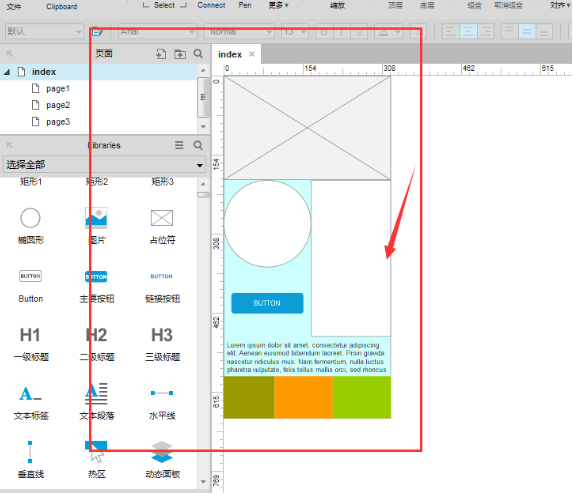Viewport: 573px width, 494px height.
Task: Select page2 in the page tree
Action: click(x=58, y=105)
